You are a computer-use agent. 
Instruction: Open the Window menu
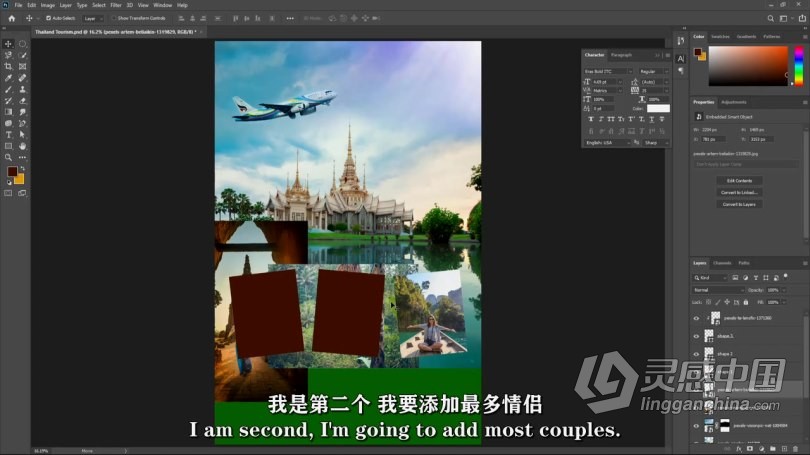pos(162,5)
